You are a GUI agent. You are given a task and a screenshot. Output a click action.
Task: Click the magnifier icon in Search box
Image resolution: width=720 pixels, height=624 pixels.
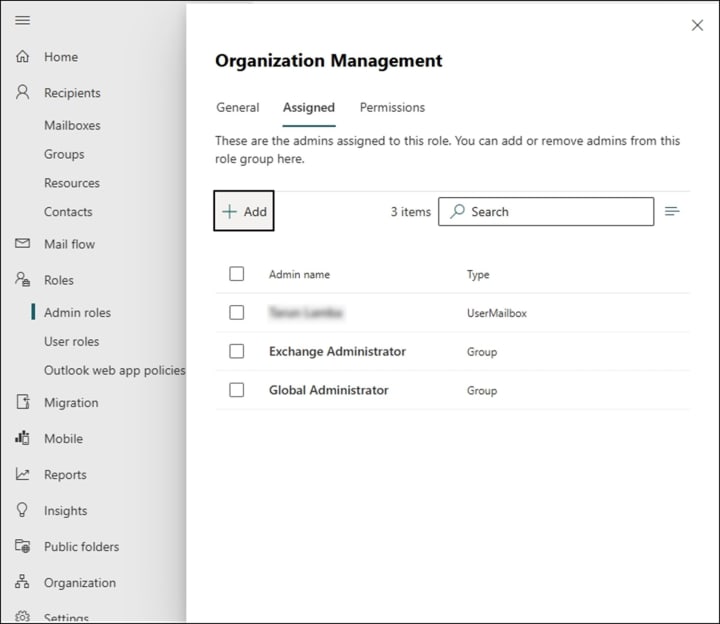[x=457, y=211]
